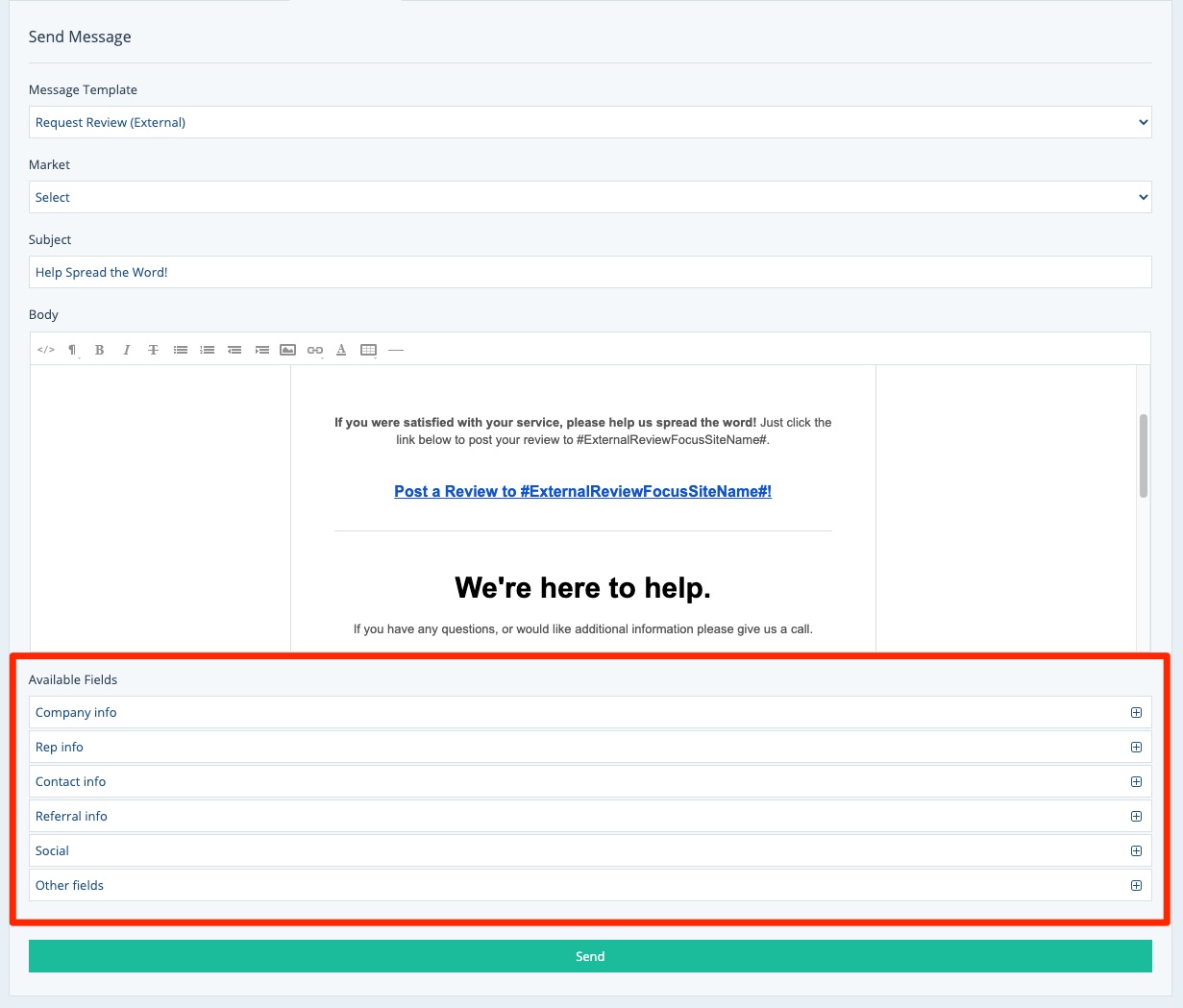Open the insert table menu
This screenshot has height=1008, width=1183.
(368, 350)
